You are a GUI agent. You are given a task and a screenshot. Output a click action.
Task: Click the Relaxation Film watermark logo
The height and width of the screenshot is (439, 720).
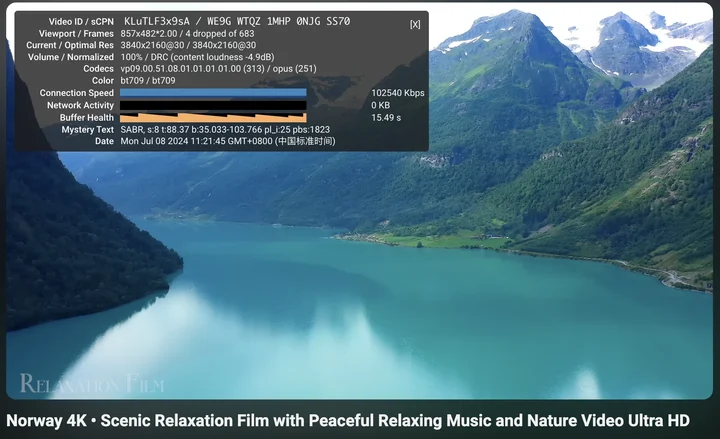click(x=92, y=383)
